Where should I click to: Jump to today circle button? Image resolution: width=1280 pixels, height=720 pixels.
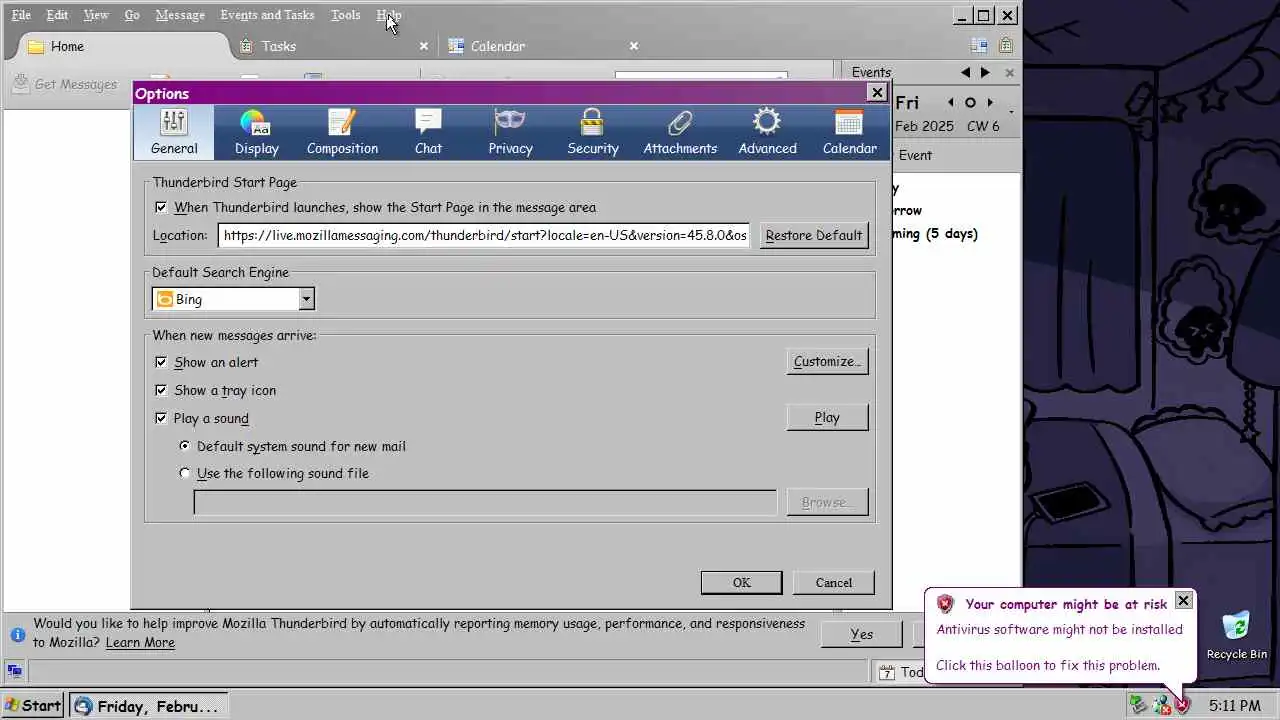[970, 102]
